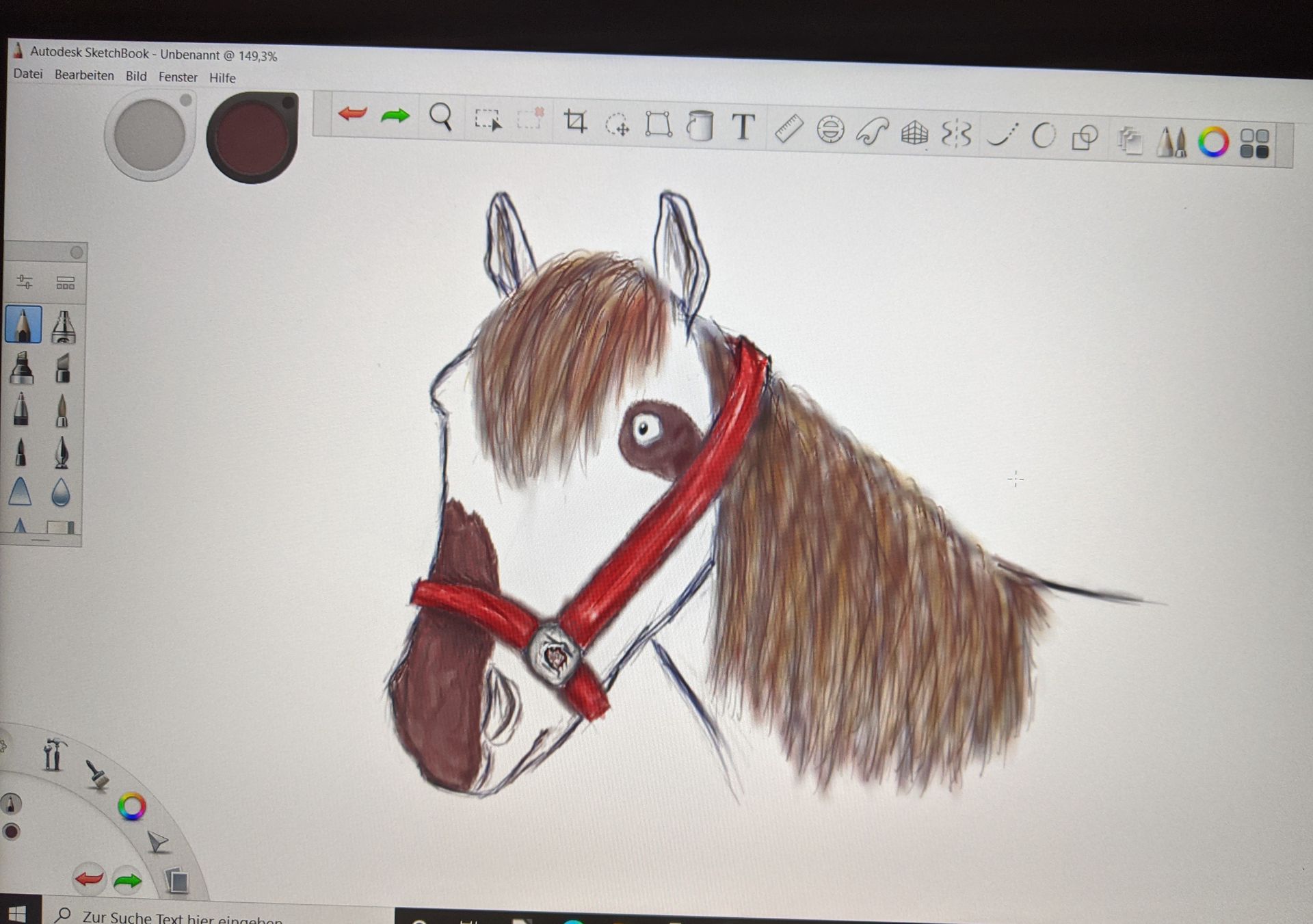Show the Brush Palette via toolbar brushes icon
Screen dimensions: 1313x924
point(1171,142)
